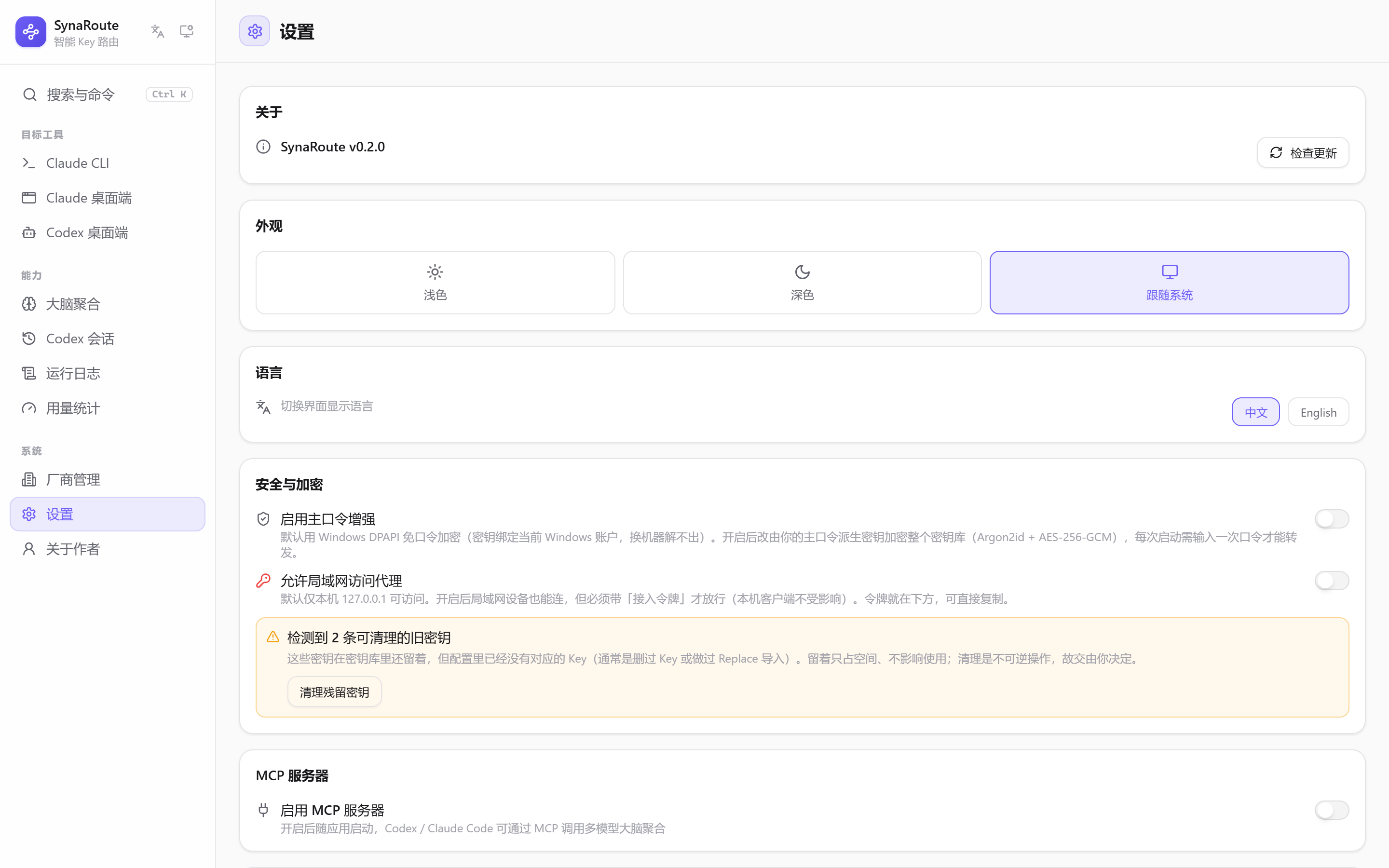
Task: Toggle 允许局域网访问代理 switch
Action: pos(1332,581)
